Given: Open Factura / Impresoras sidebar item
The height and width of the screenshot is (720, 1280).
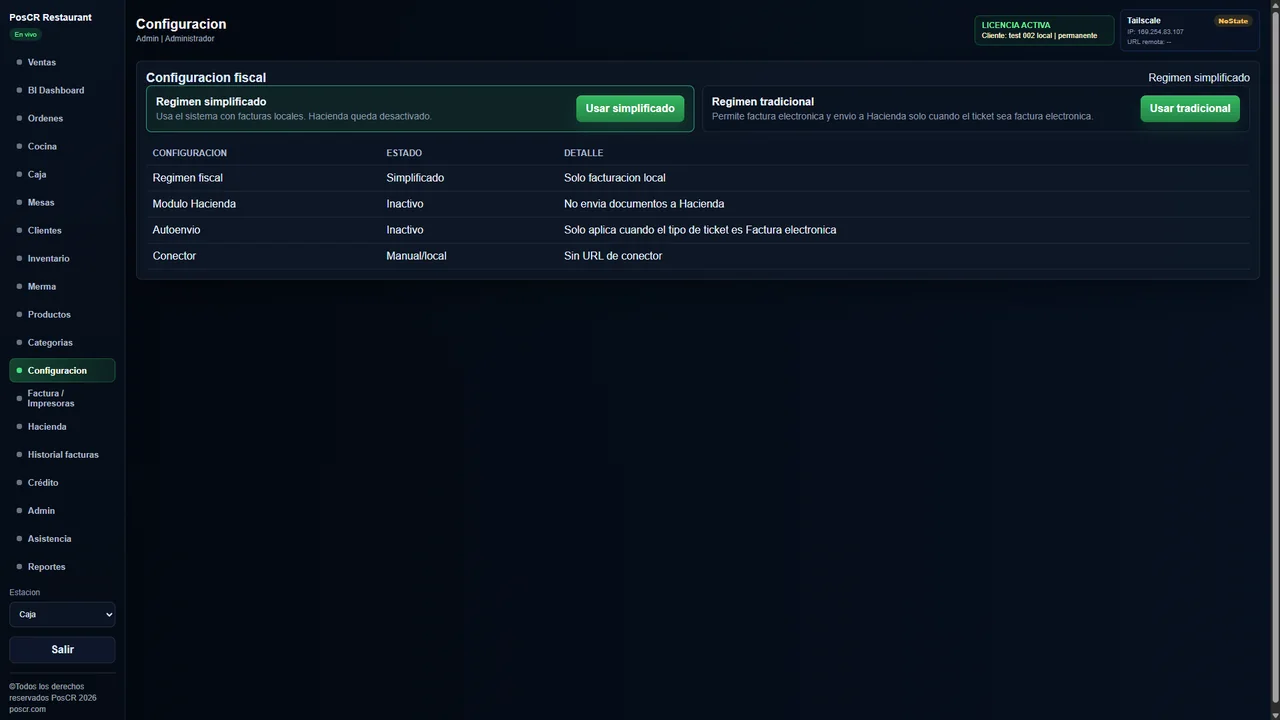Looking at the screenshot, I should [x=62, y=398].
